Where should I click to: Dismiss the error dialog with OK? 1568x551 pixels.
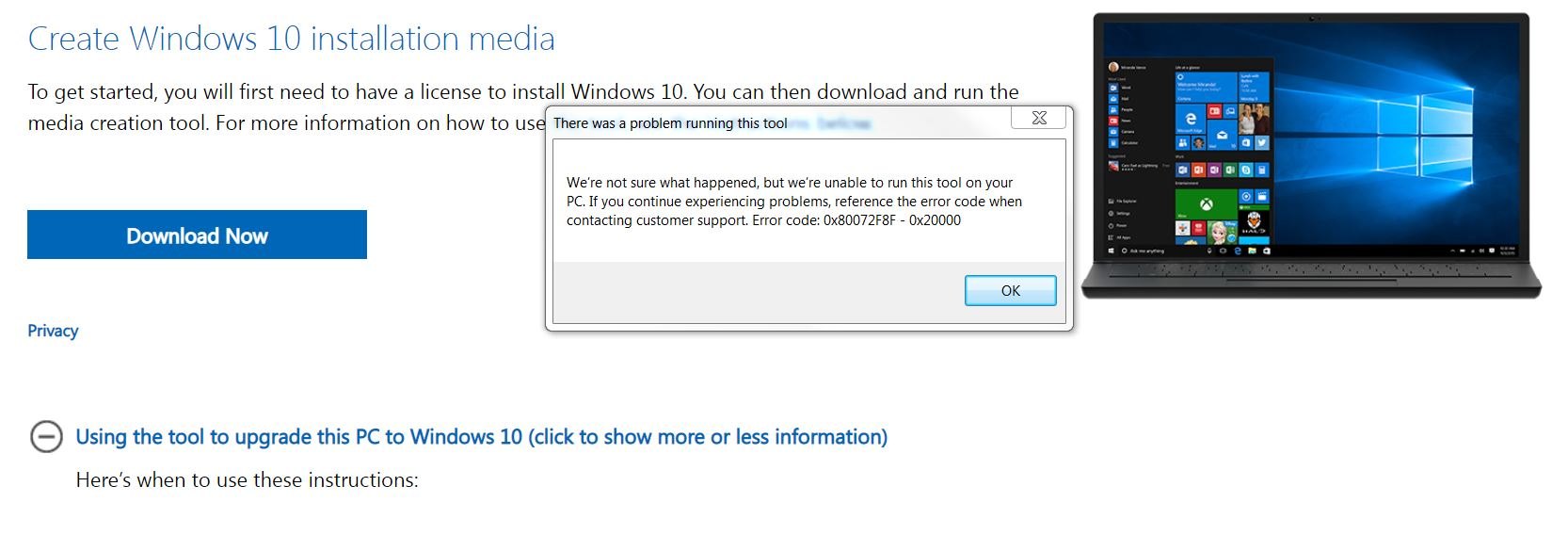pos(1010,290)
